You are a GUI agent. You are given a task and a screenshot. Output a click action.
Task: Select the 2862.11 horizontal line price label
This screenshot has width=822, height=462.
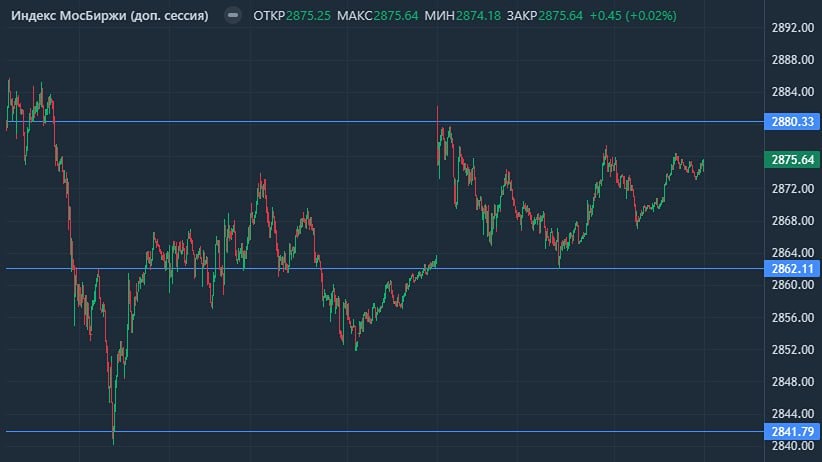pyautogui.click(x=792, y=269)
